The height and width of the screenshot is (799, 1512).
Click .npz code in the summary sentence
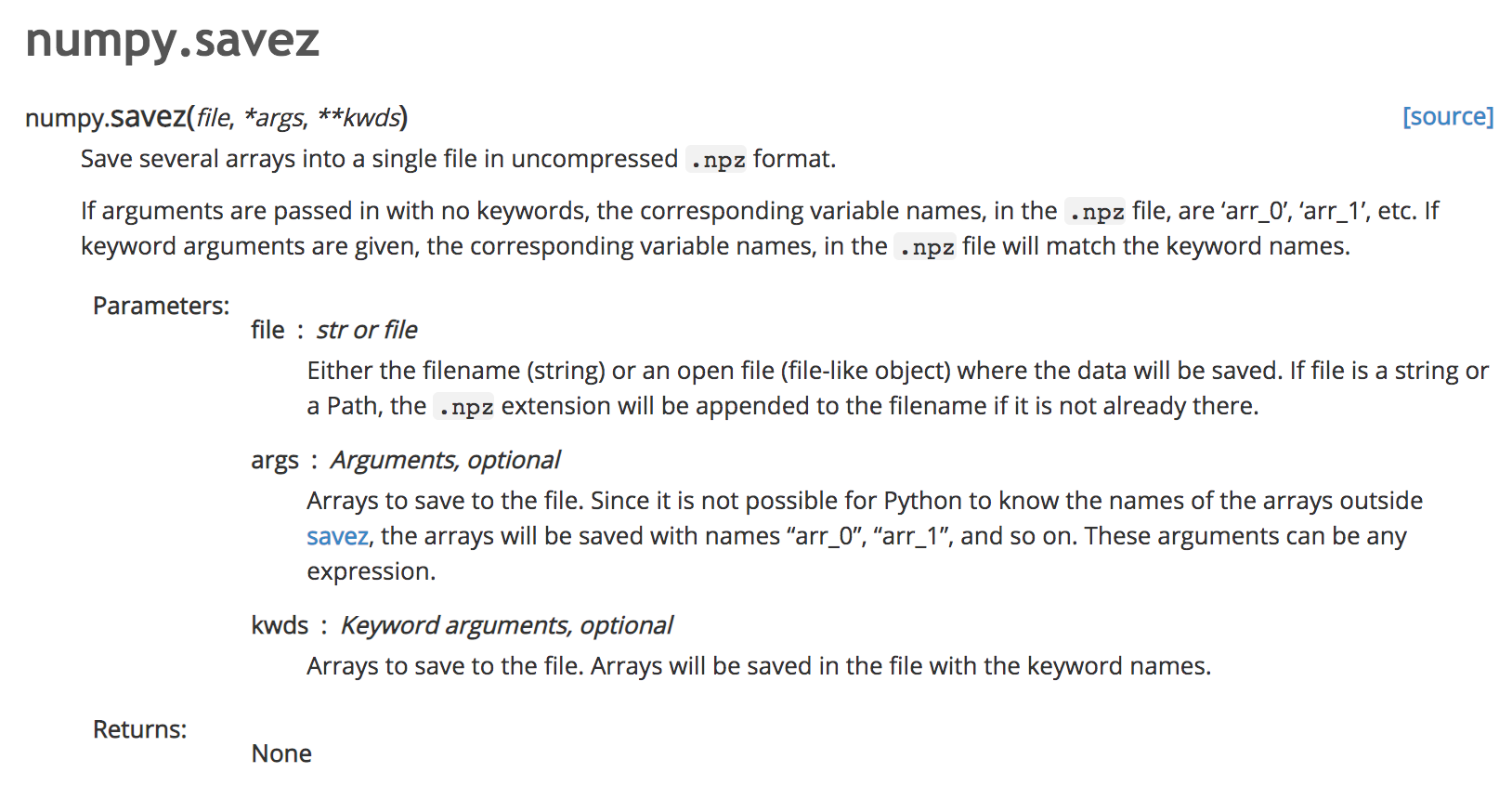coord(717,161)
